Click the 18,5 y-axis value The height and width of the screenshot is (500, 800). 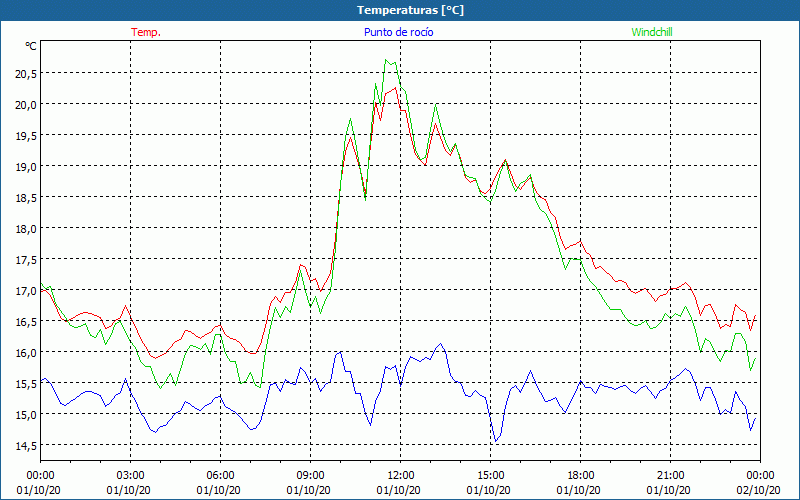(26, 197)
